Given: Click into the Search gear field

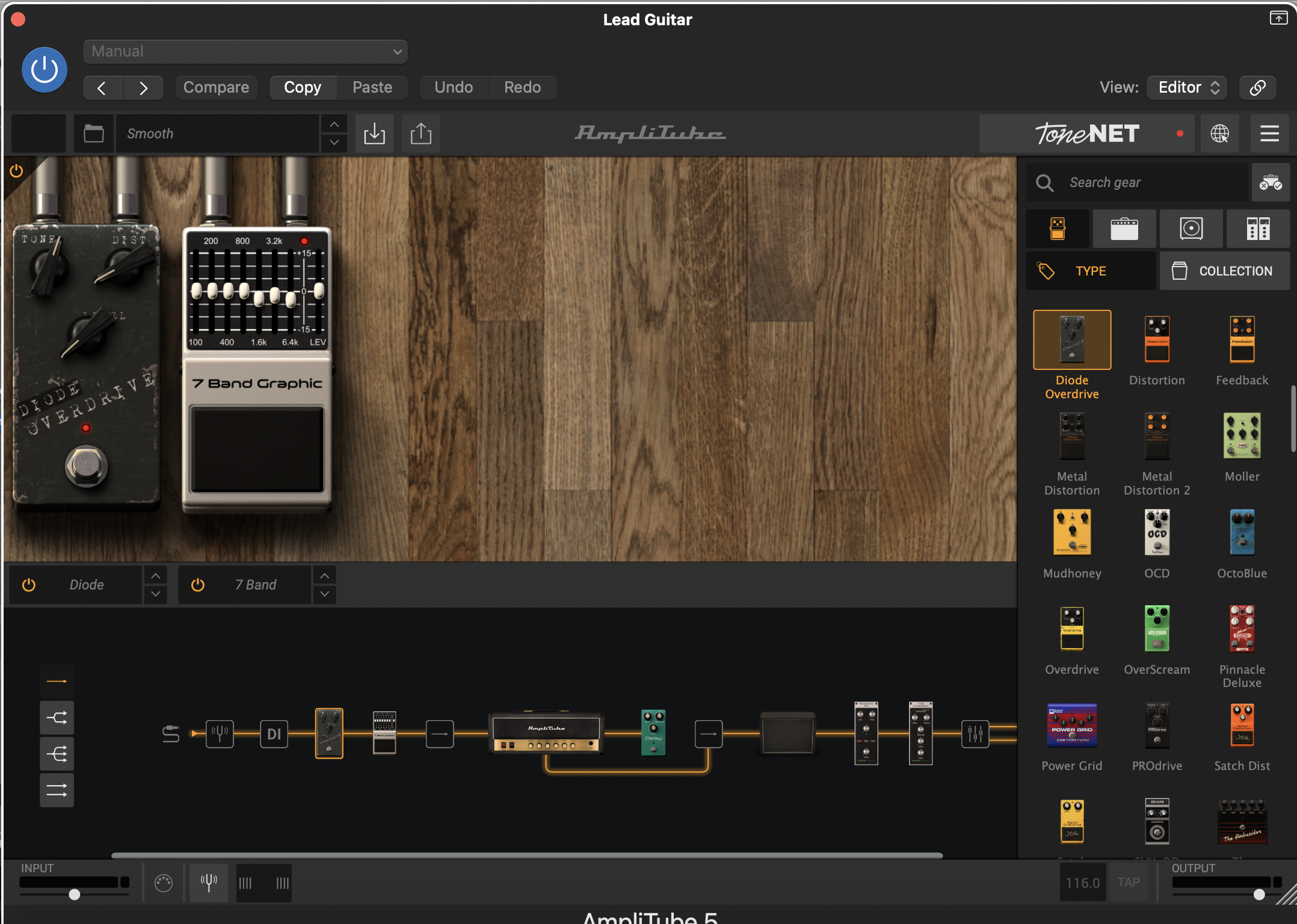Looking at the screenshot, I should 1137,182.
